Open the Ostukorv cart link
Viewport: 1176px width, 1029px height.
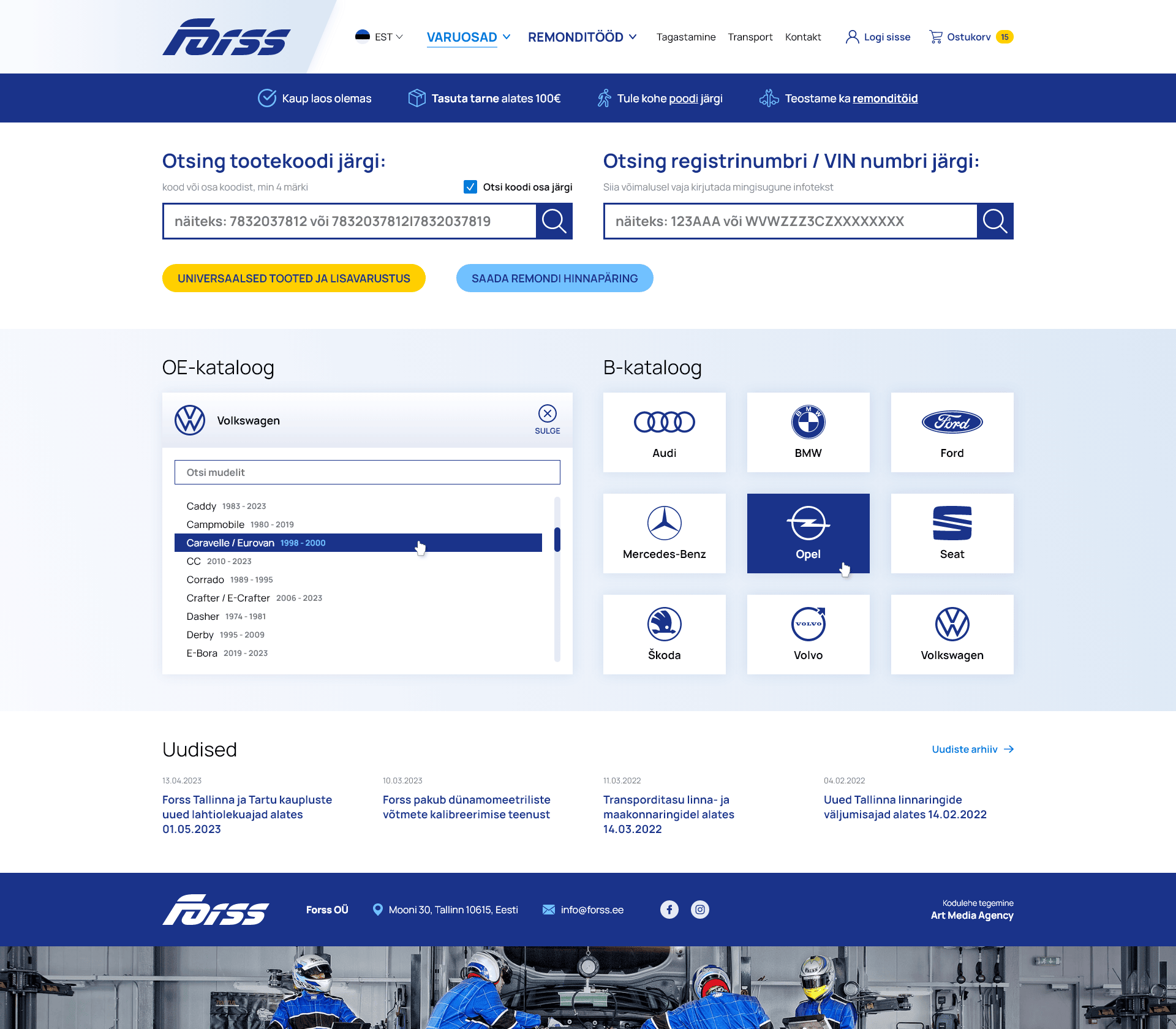[969, 37]
